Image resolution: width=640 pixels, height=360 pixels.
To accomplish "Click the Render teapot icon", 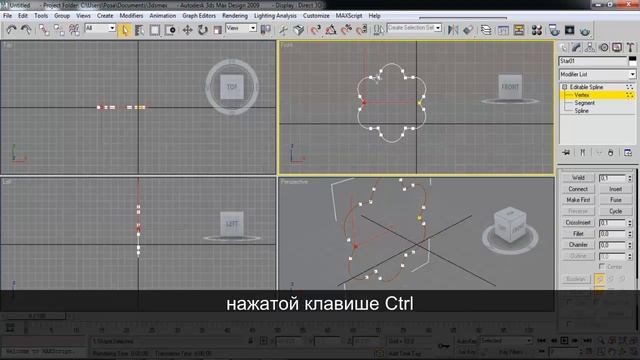I will [x=585, y=30].
